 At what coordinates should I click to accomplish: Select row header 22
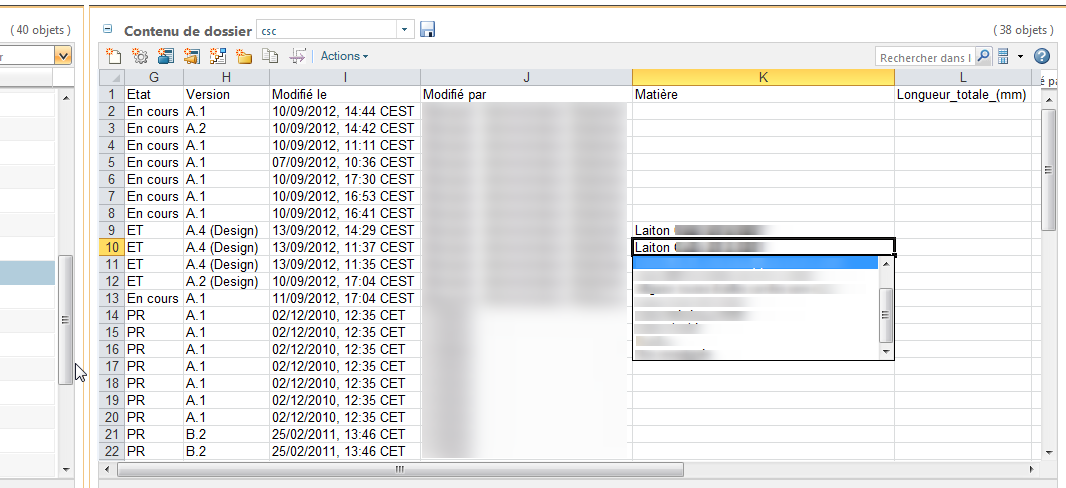pos(112,451)
